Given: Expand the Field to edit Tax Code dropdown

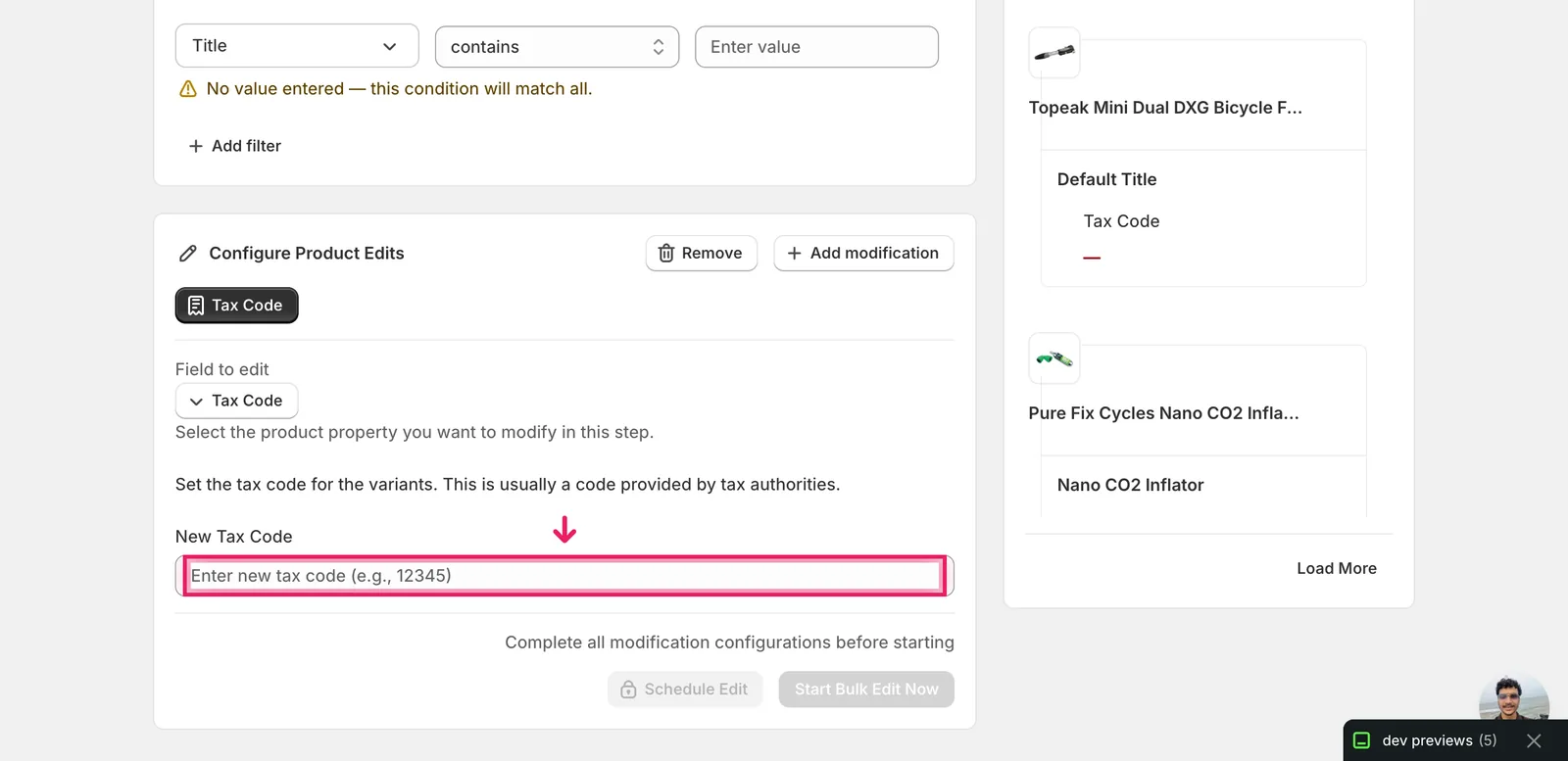Looking at the screenshot, I should coord(236,401).
